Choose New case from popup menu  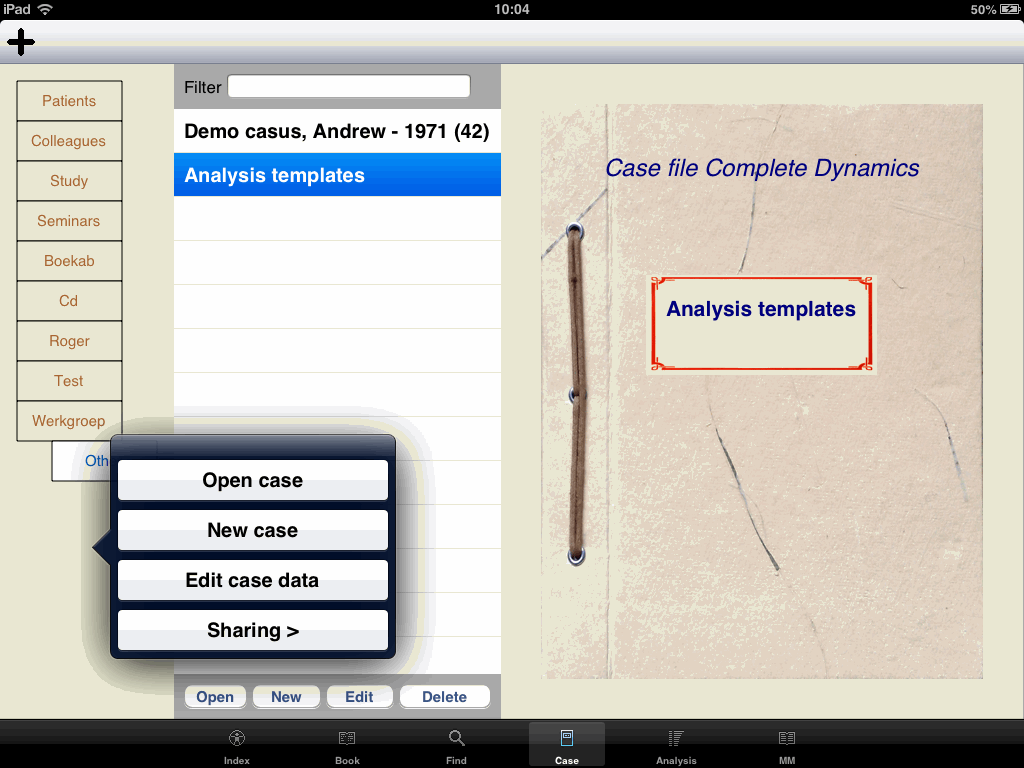click(x=253, y=530)
